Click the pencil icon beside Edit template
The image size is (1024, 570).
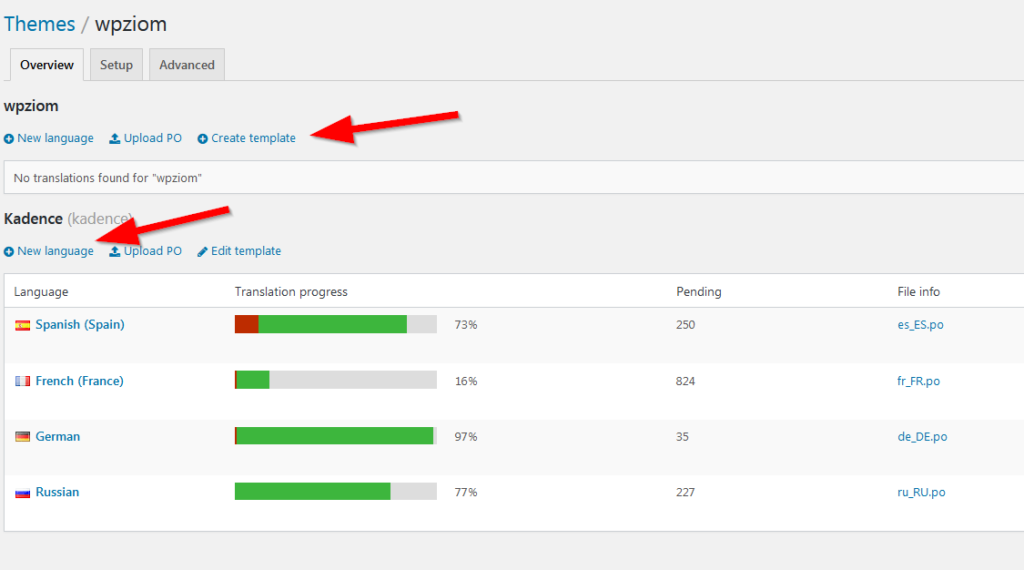point(202,252)
